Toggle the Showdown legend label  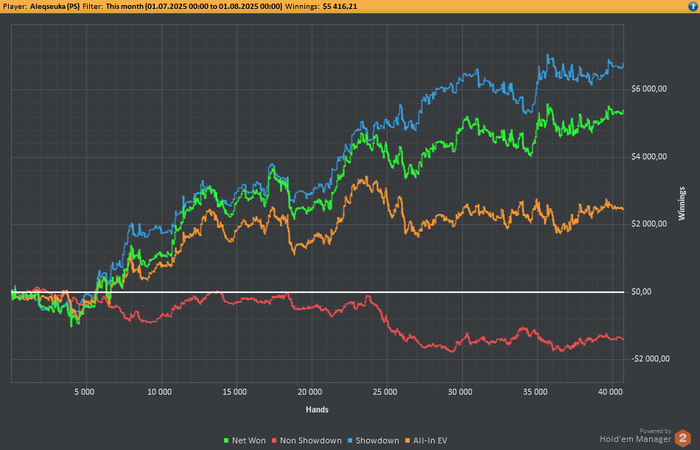[x=377, y=441]
